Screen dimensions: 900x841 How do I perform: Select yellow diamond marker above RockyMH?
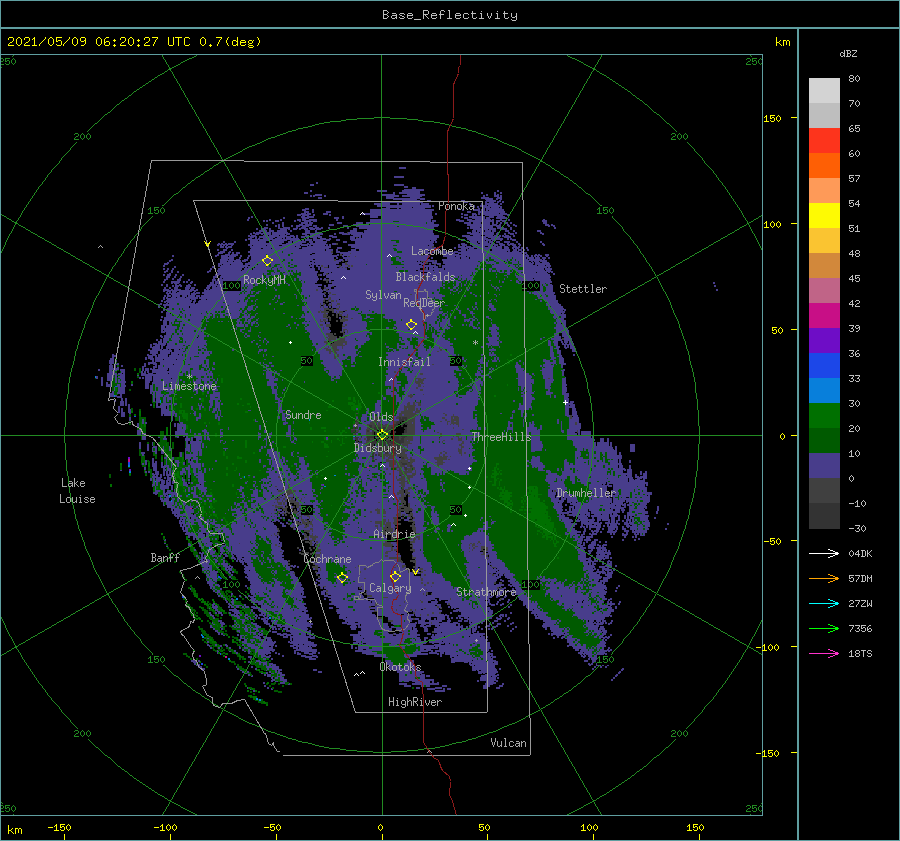pyautogui.click(x=267, y=261)
